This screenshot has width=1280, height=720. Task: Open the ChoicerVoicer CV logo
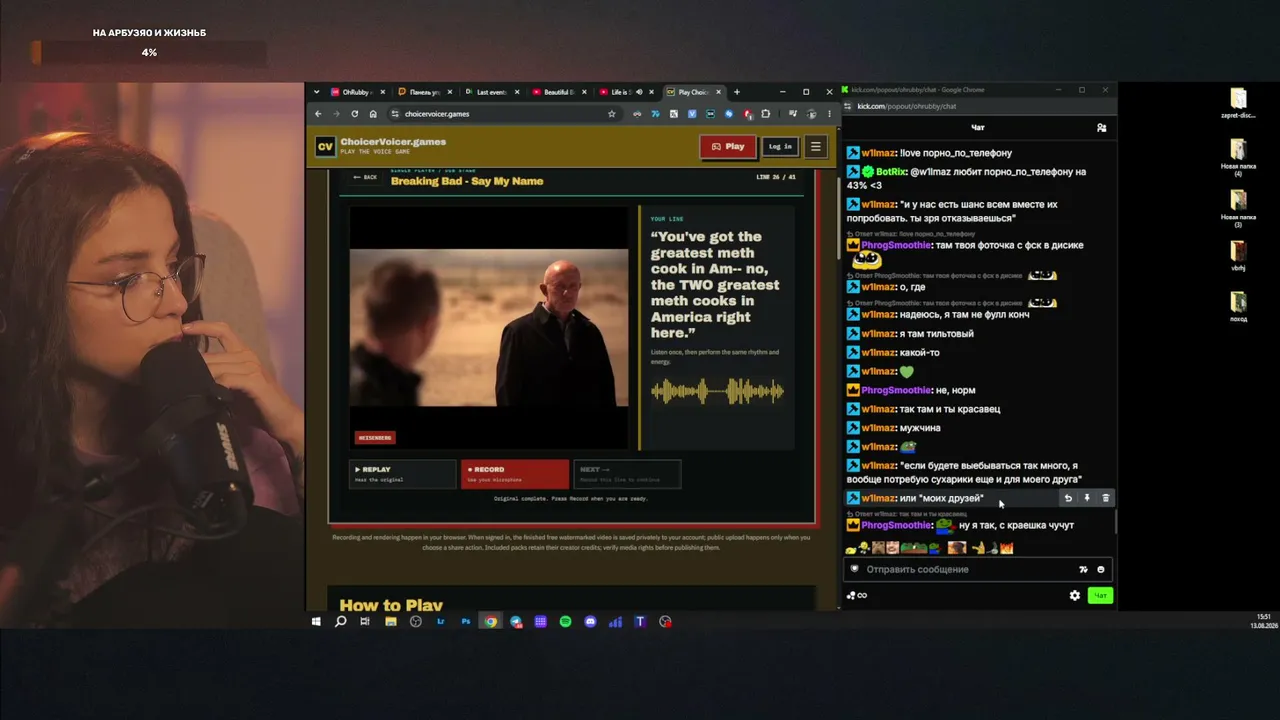coord(325,147)
